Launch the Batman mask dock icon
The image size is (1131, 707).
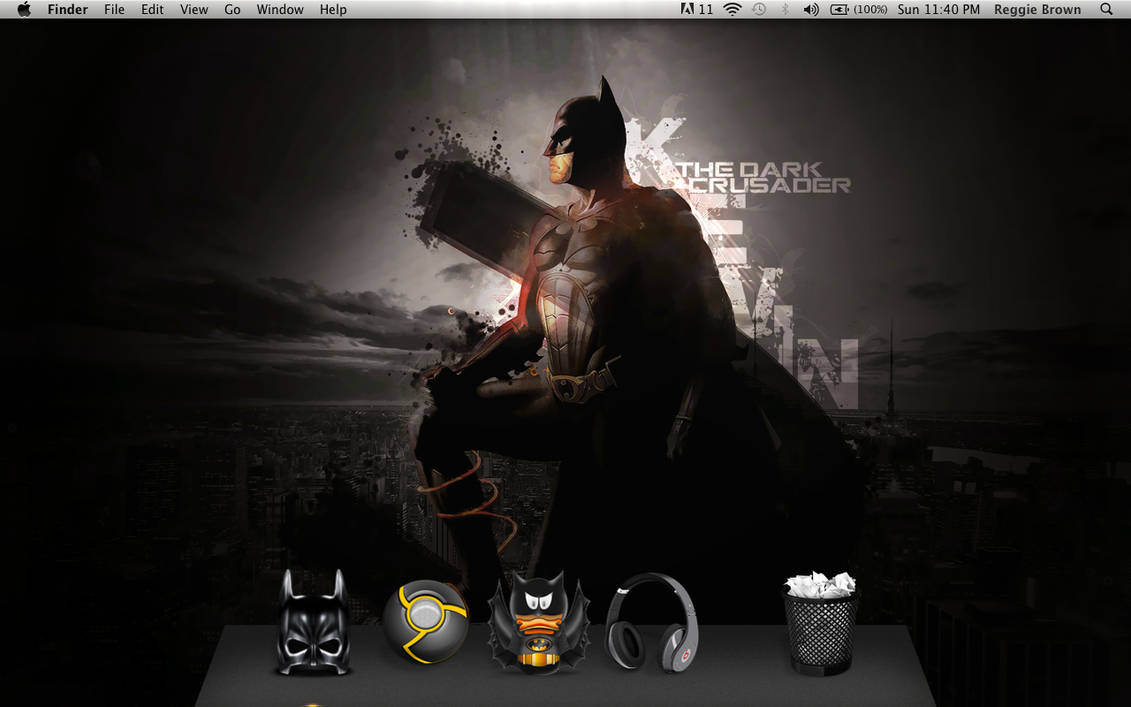pos(313,623)
